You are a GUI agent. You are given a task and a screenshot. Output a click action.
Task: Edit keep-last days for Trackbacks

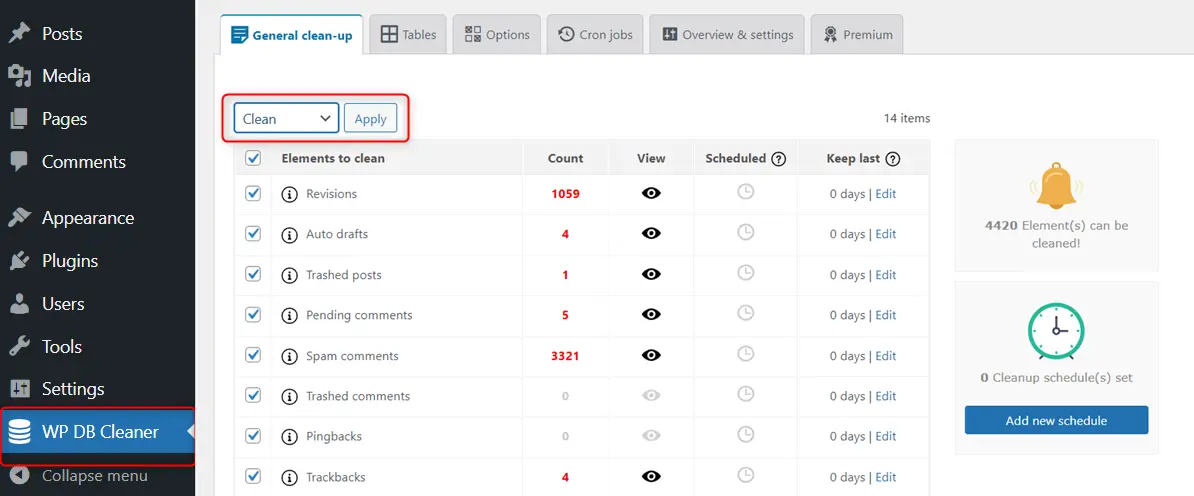[x=886, y=476]
